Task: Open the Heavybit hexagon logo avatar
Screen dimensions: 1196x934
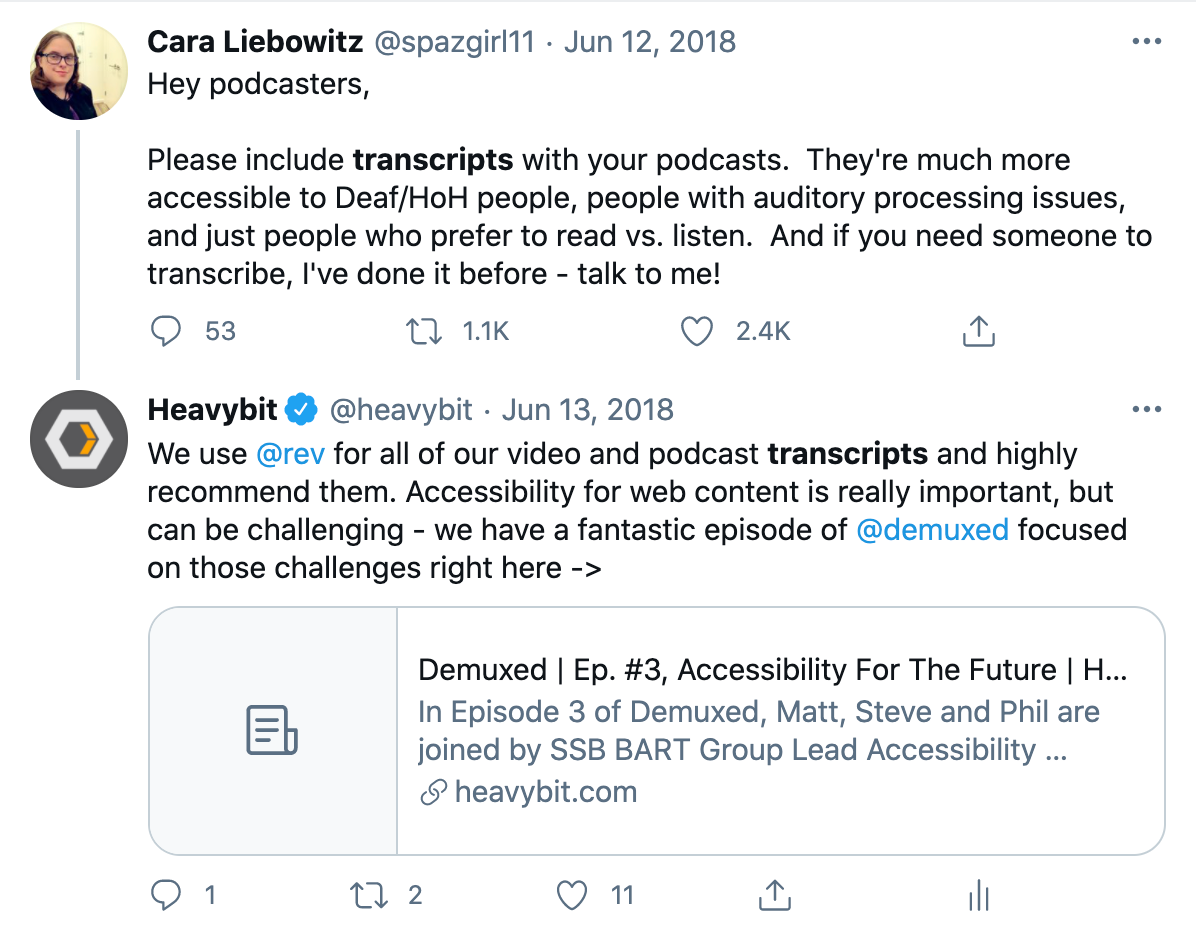Action: click(x=79, y=439)
